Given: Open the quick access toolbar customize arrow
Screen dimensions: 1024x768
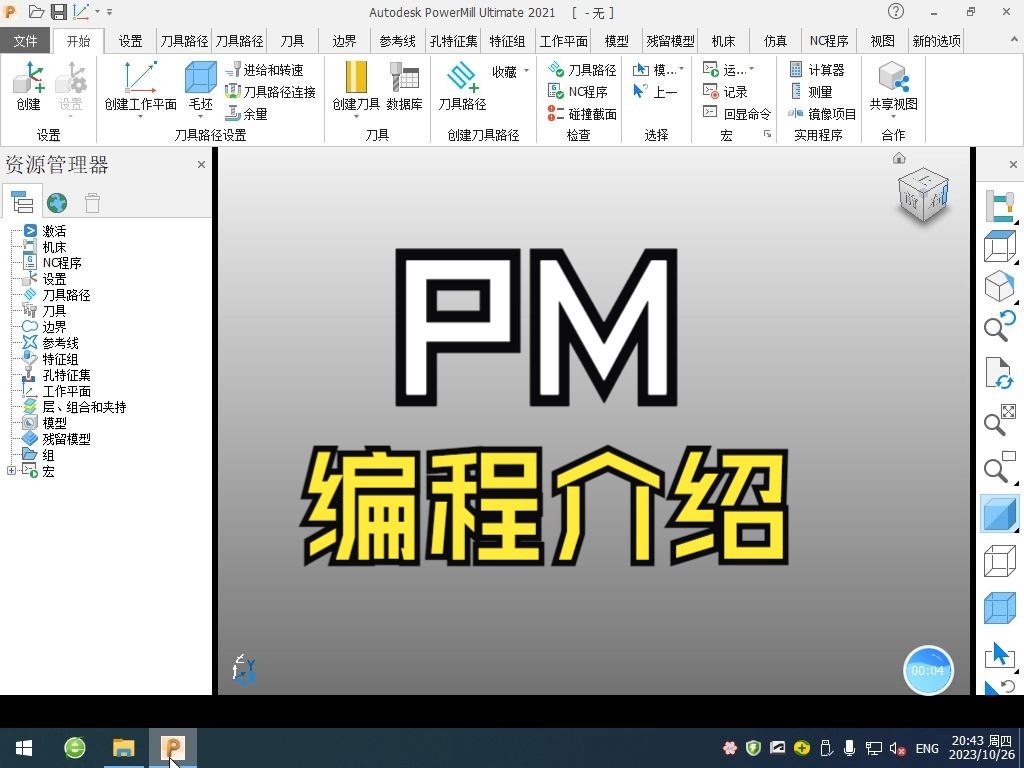Looking at the screenshot, I should 109,12.
